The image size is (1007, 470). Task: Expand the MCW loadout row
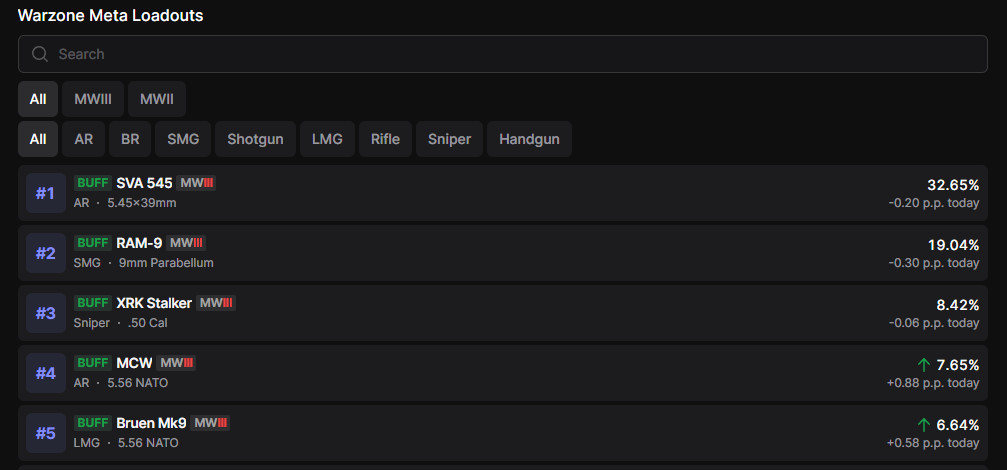(500, 373)
